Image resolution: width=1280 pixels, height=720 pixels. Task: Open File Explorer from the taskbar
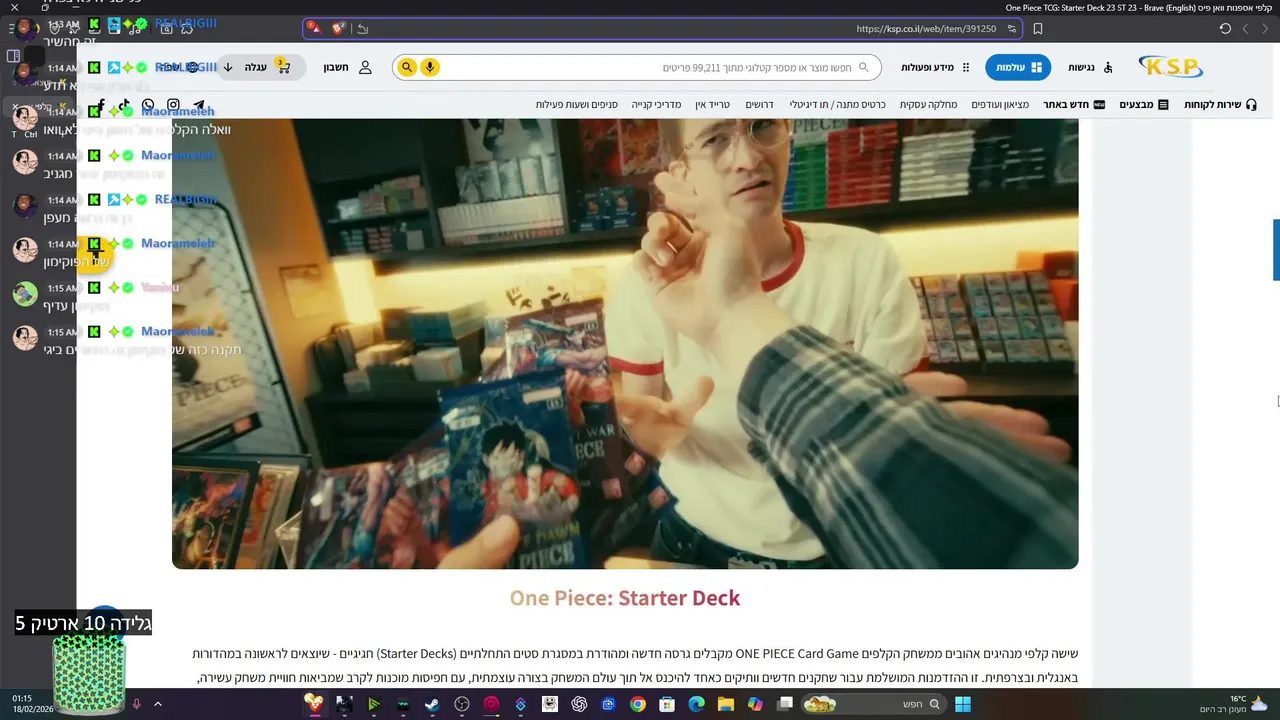[x=725, y=704]
